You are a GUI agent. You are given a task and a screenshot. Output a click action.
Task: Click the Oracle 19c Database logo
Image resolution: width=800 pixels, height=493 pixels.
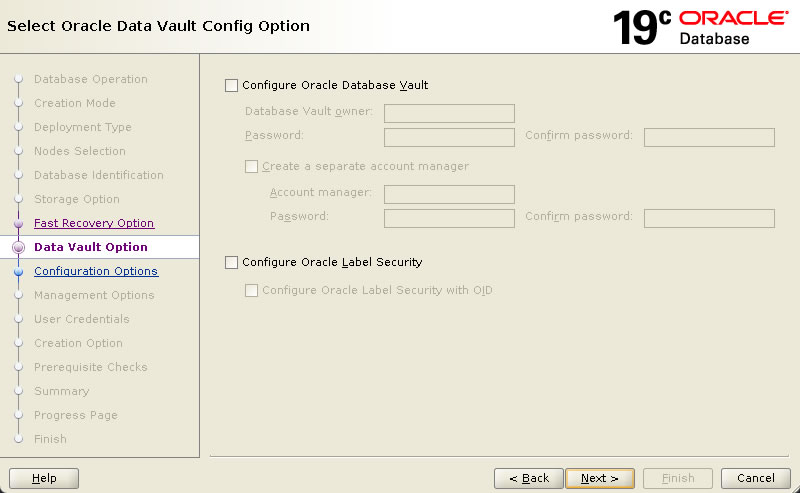pos(700,27)
